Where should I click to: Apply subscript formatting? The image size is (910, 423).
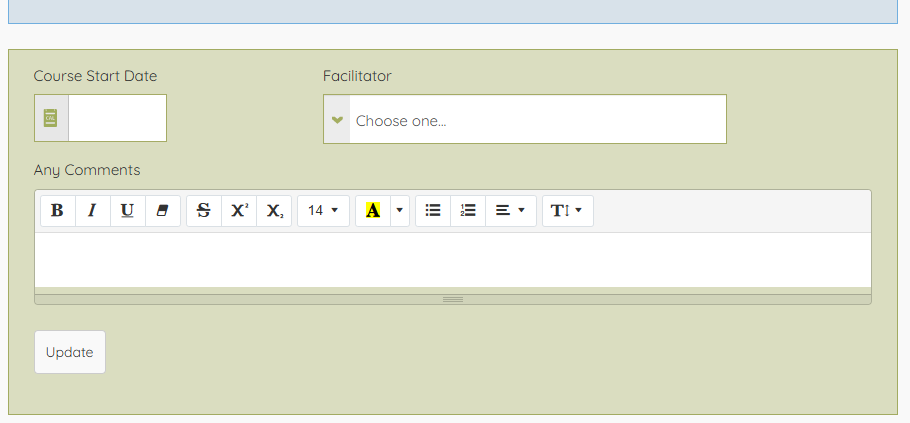(274, 211)
